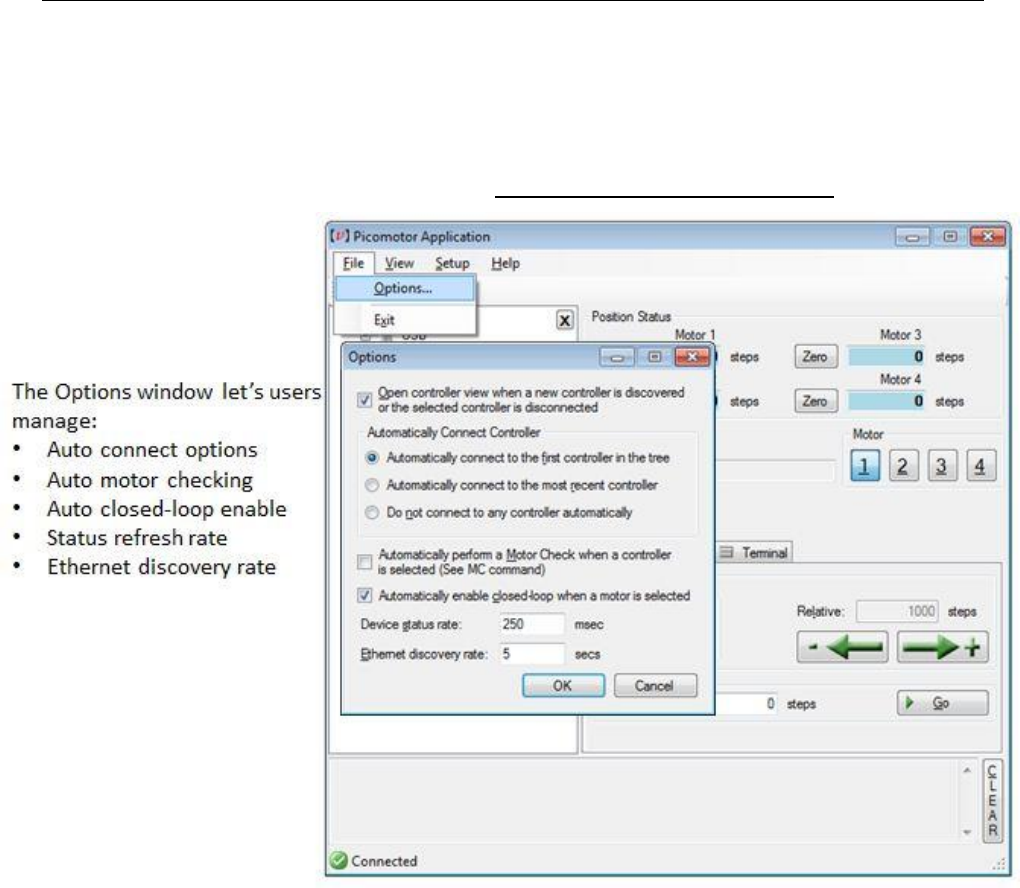This screenshot has height=888, width=1020.
Task: Edit the Device status rate field
Action: coord(532,625)
